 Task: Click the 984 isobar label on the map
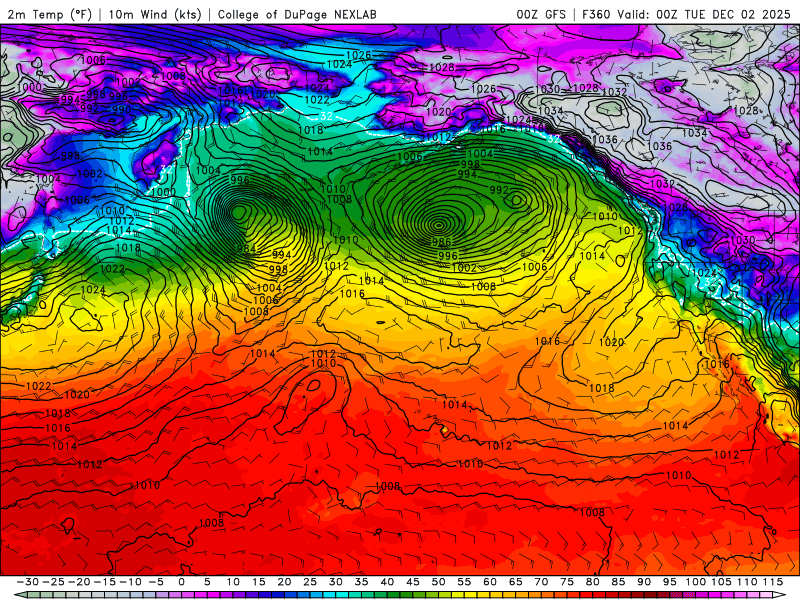tap(246, 249)
